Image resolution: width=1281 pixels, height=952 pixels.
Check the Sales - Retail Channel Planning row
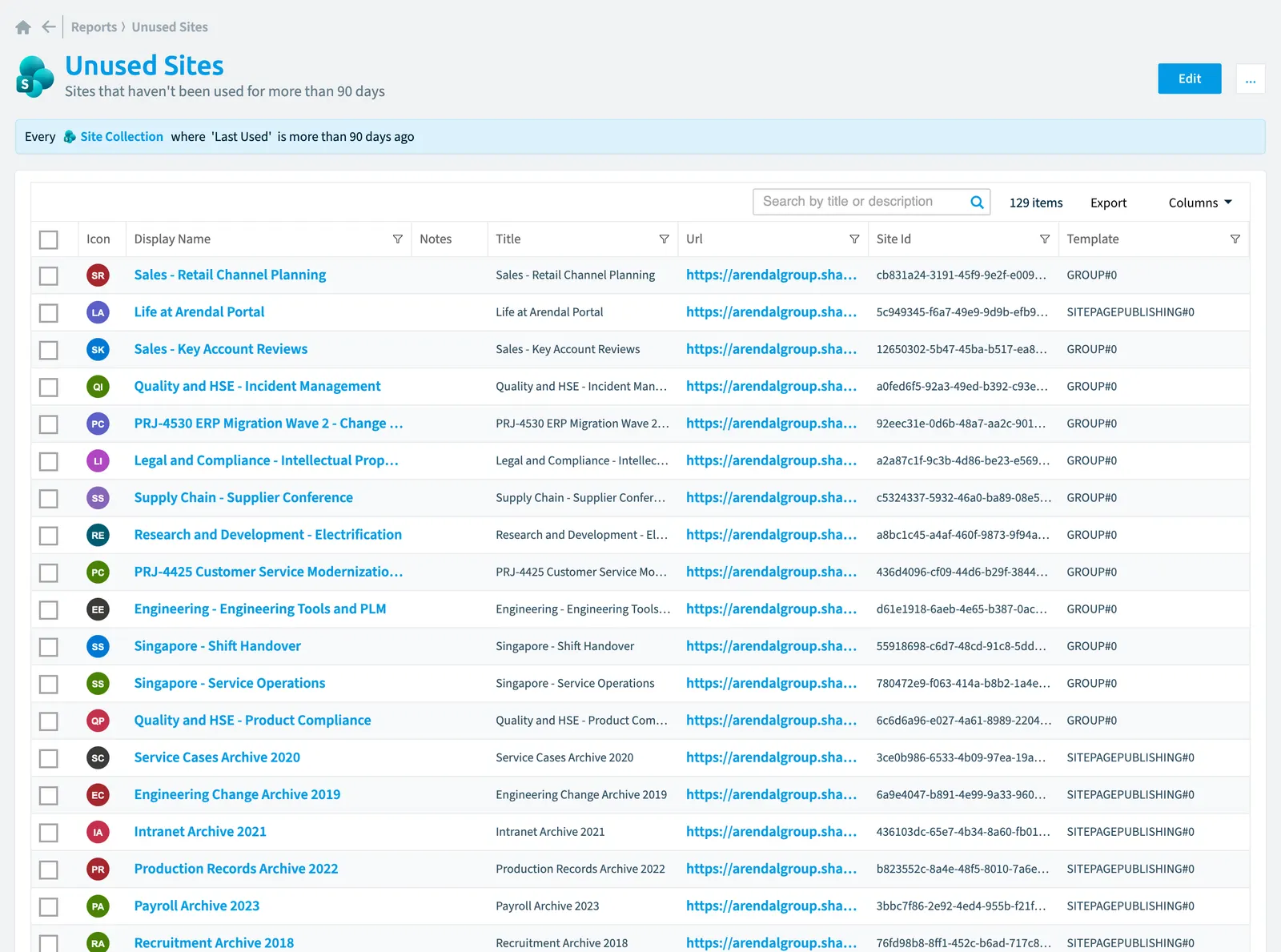coord(49,275)
